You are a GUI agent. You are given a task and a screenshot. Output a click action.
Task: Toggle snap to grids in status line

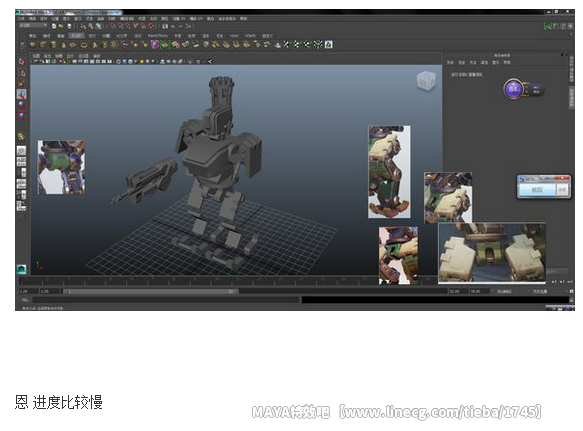click(x=113, y=26)
